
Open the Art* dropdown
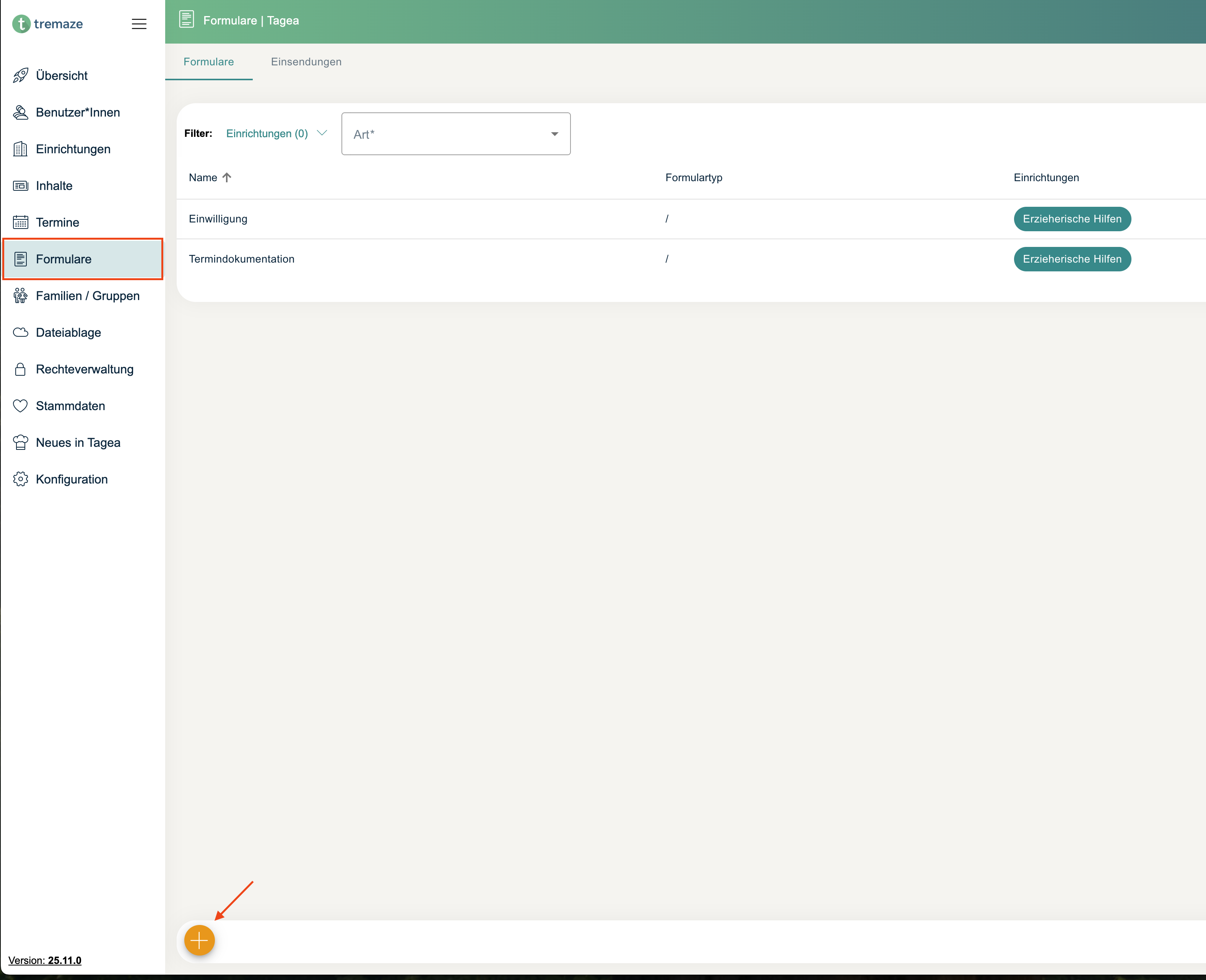click(x=456, y=134)
